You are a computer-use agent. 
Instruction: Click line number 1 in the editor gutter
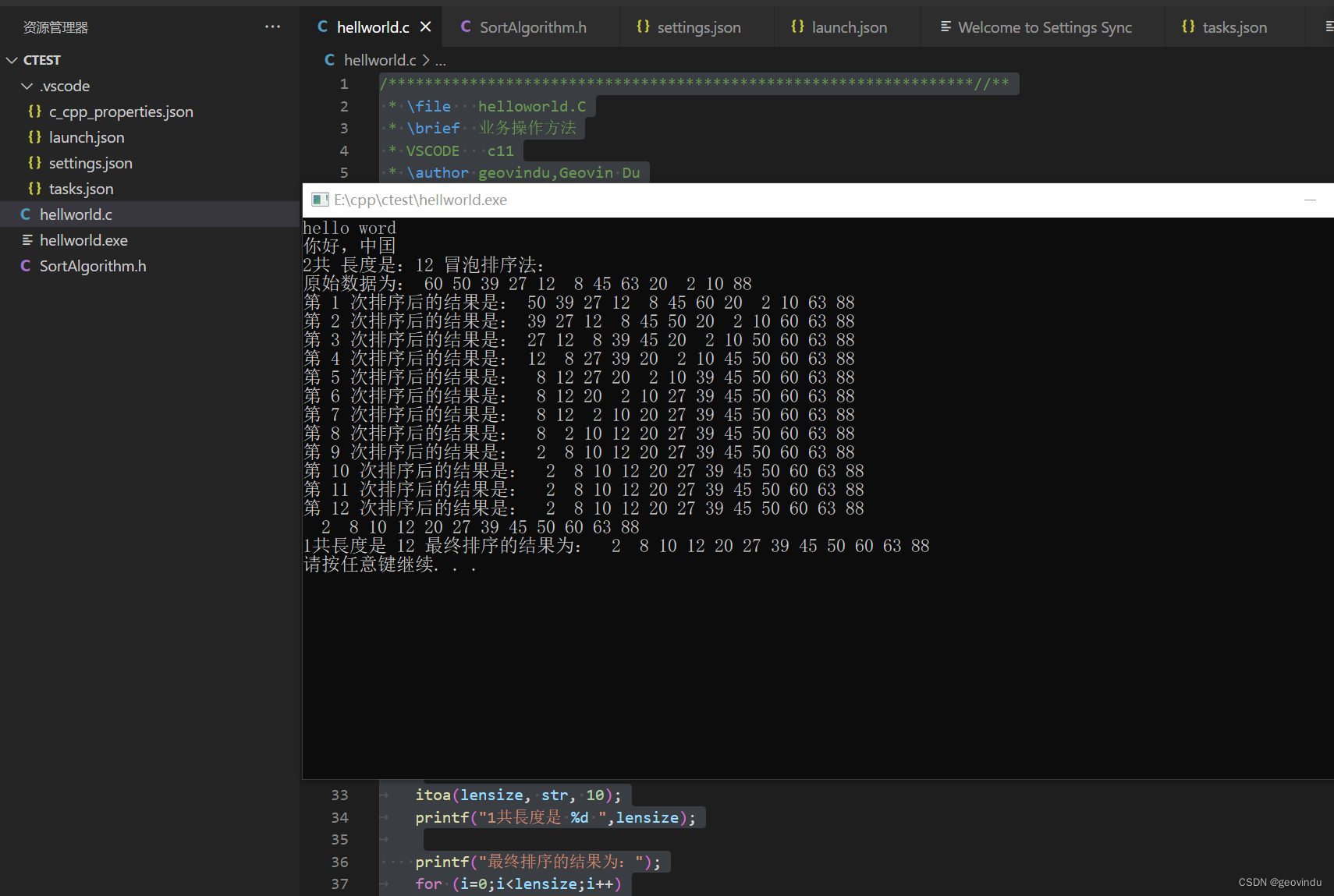pyautogui.click(x=344, y=83)
